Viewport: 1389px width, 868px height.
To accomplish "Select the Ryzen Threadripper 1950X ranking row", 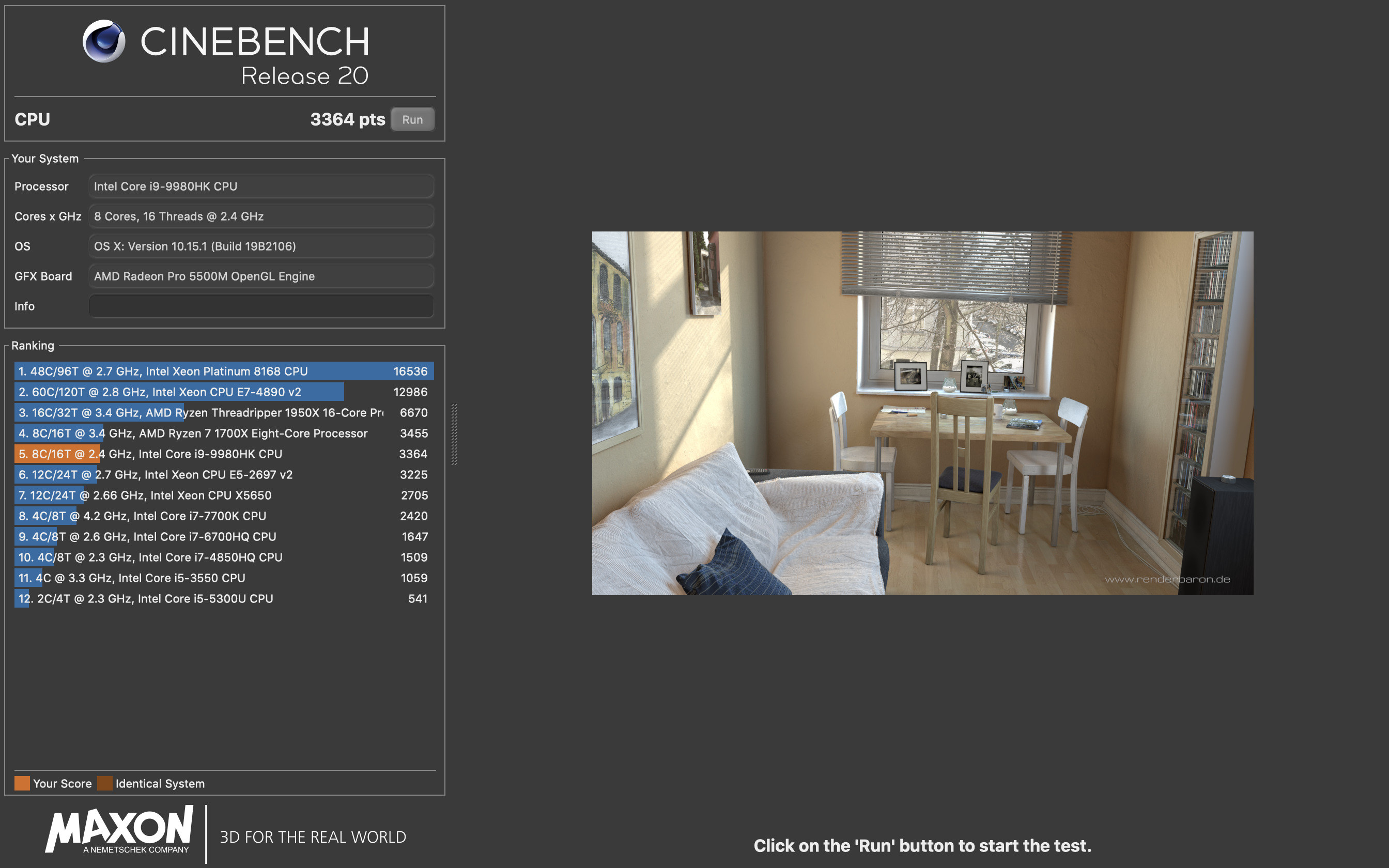I will tap(224, 413).
